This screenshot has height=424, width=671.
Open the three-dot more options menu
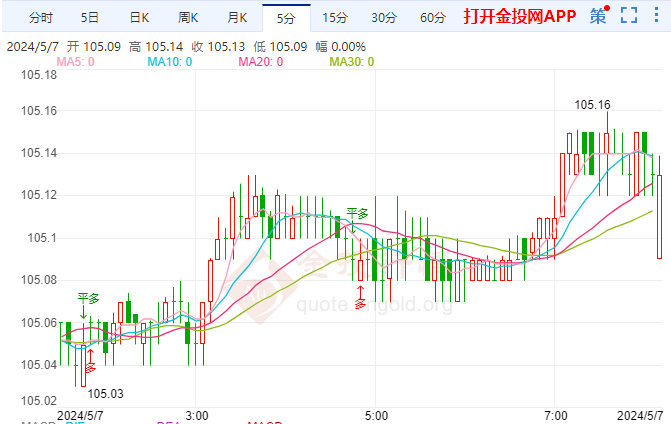coord(656,15)
